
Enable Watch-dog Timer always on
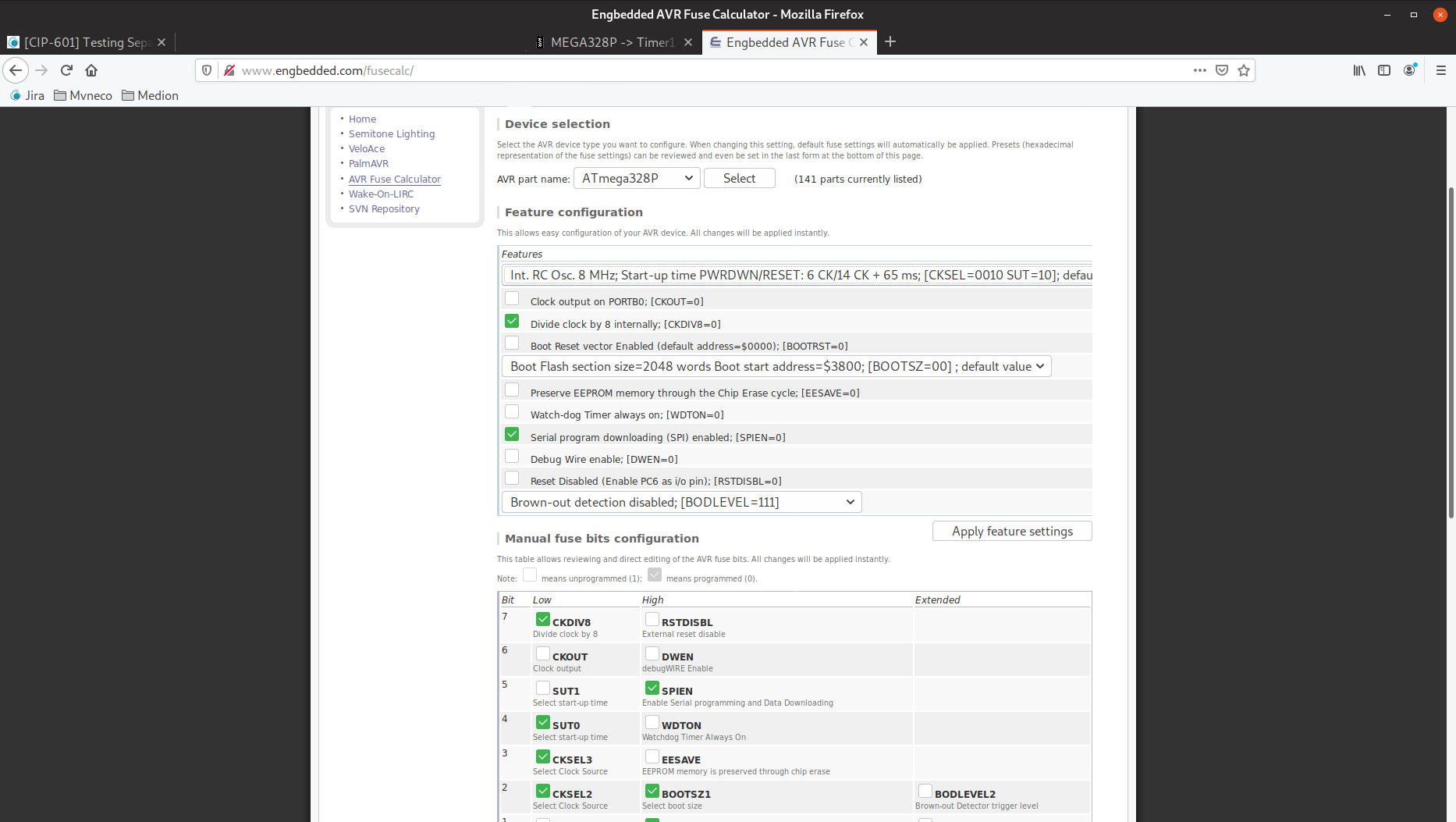[x=512, y=411]
